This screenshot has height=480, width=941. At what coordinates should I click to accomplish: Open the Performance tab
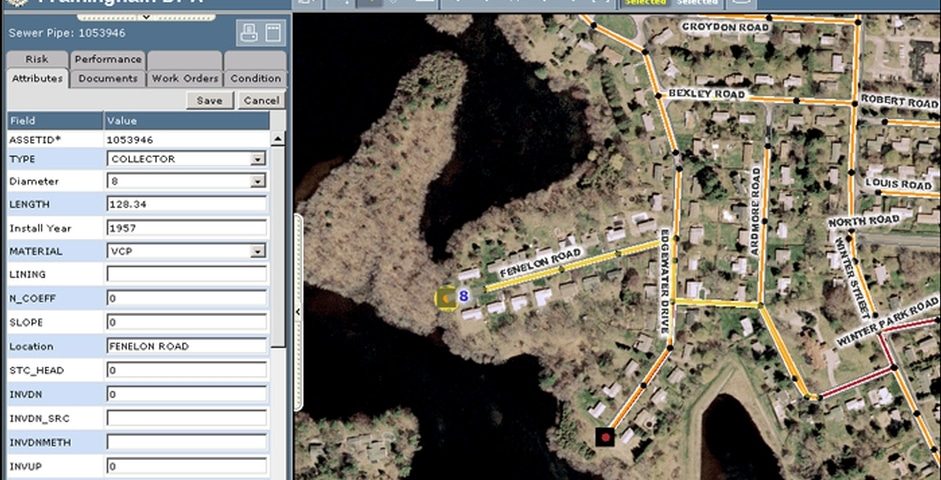click(108, 59)
